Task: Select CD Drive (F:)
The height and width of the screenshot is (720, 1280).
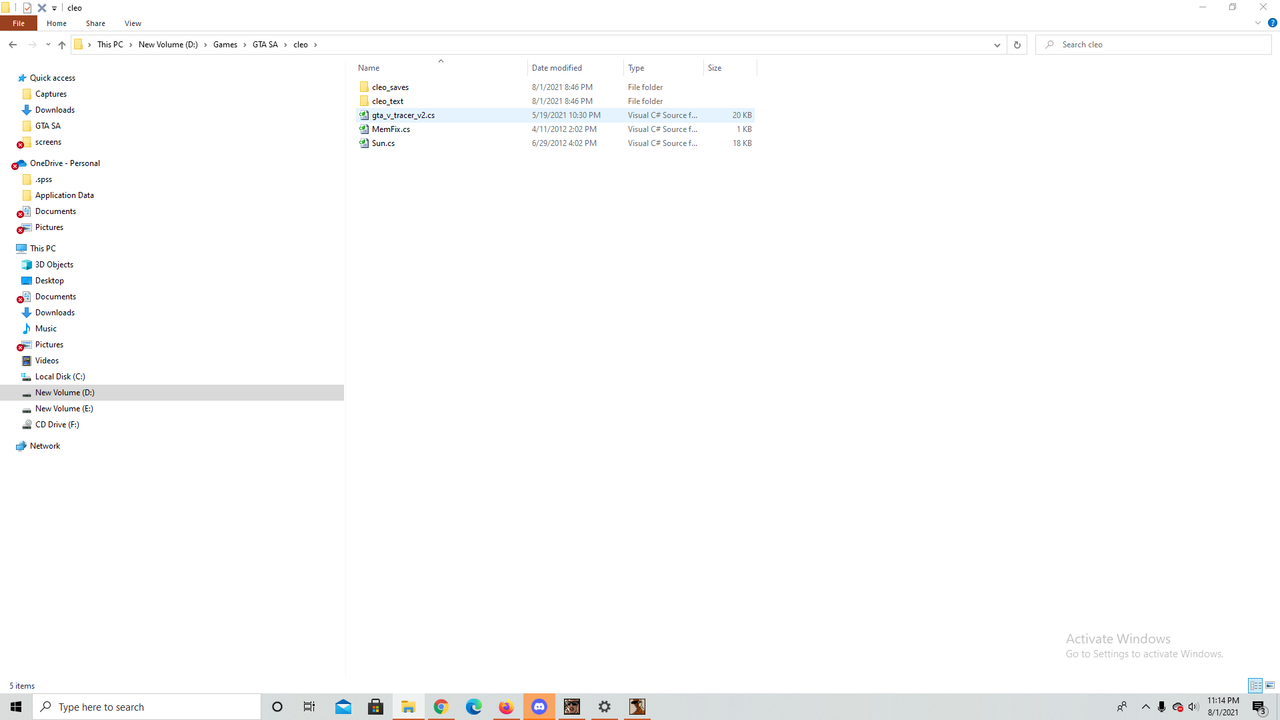Action: pos(57,424)
